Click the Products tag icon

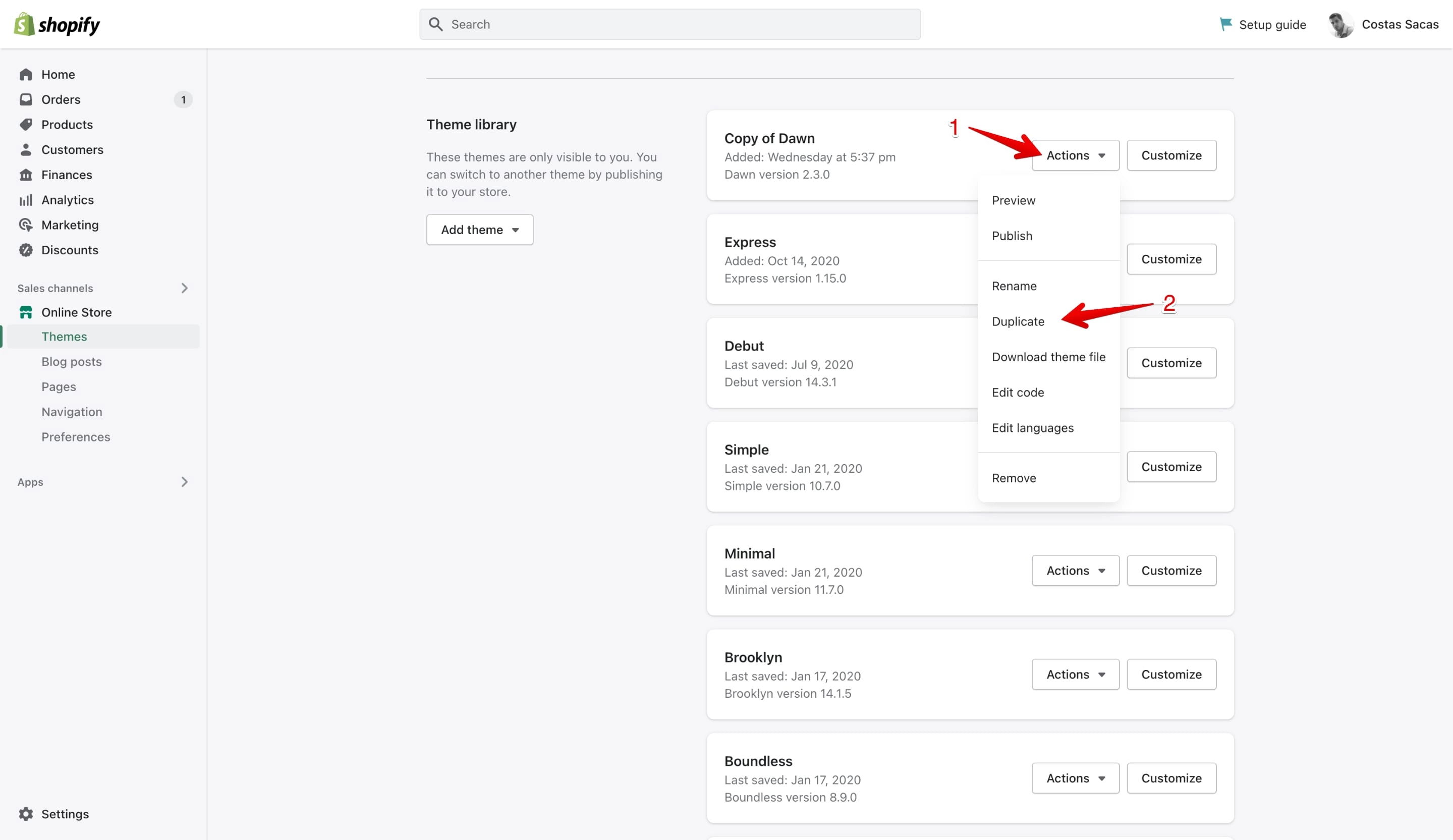point(26,125)
